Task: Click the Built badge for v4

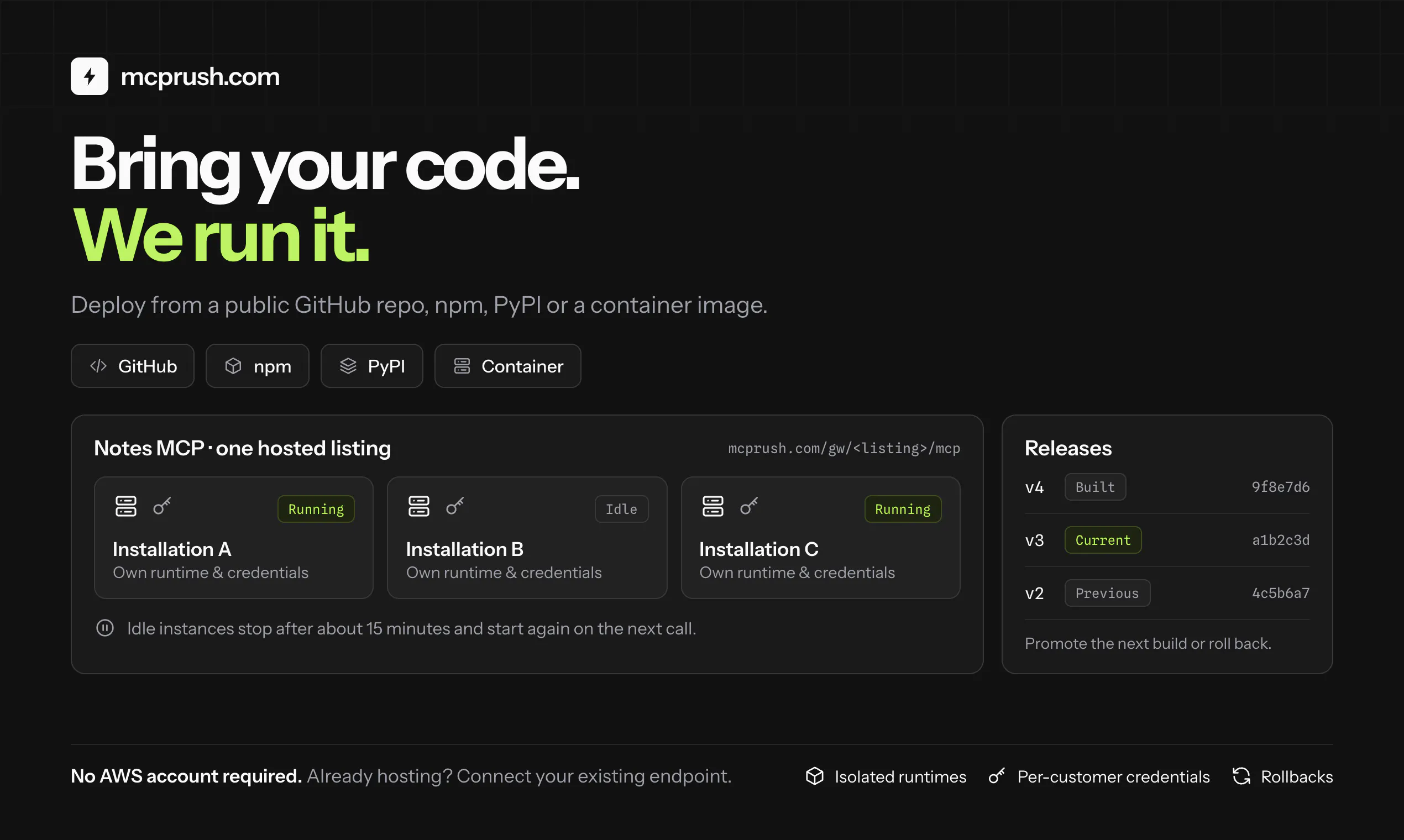Action: 1096,487
